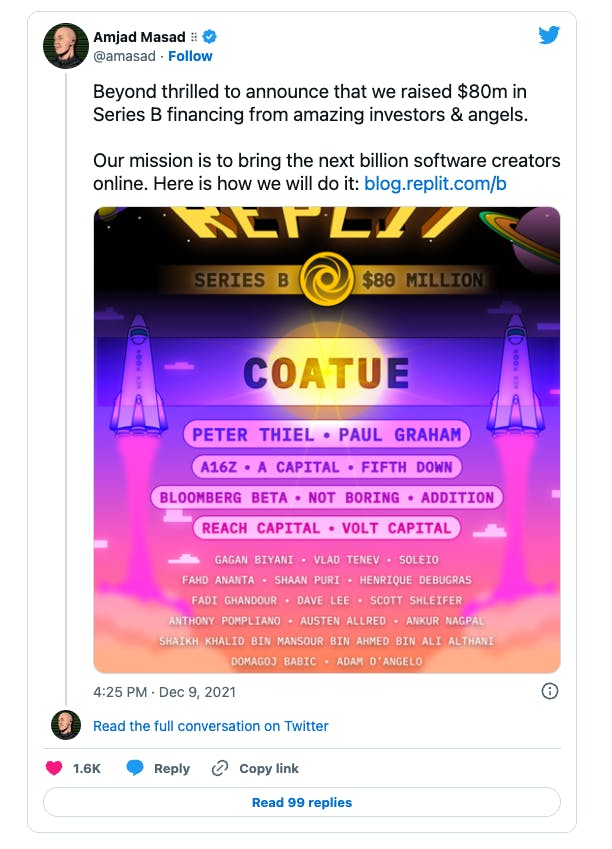Open the blog.replit.com/b link
The height and width of the screenshot is (849, 612).
tap(436, 184)
